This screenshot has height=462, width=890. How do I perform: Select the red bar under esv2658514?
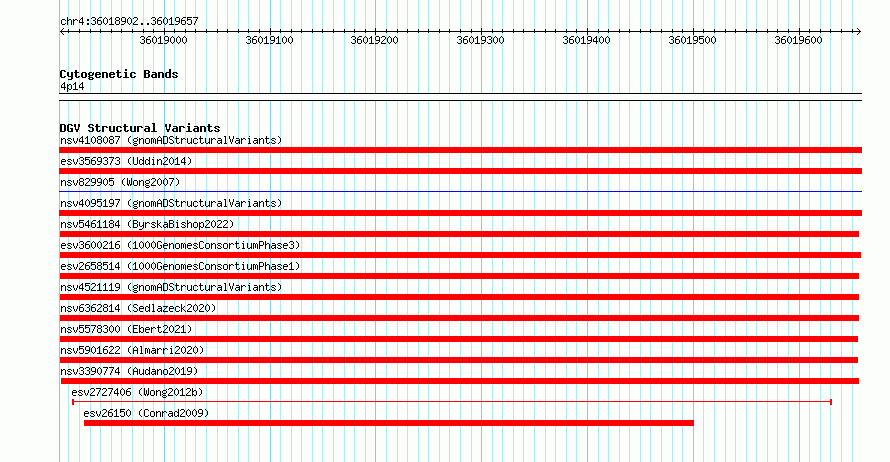pyautogui.click(x=459, y=276)
